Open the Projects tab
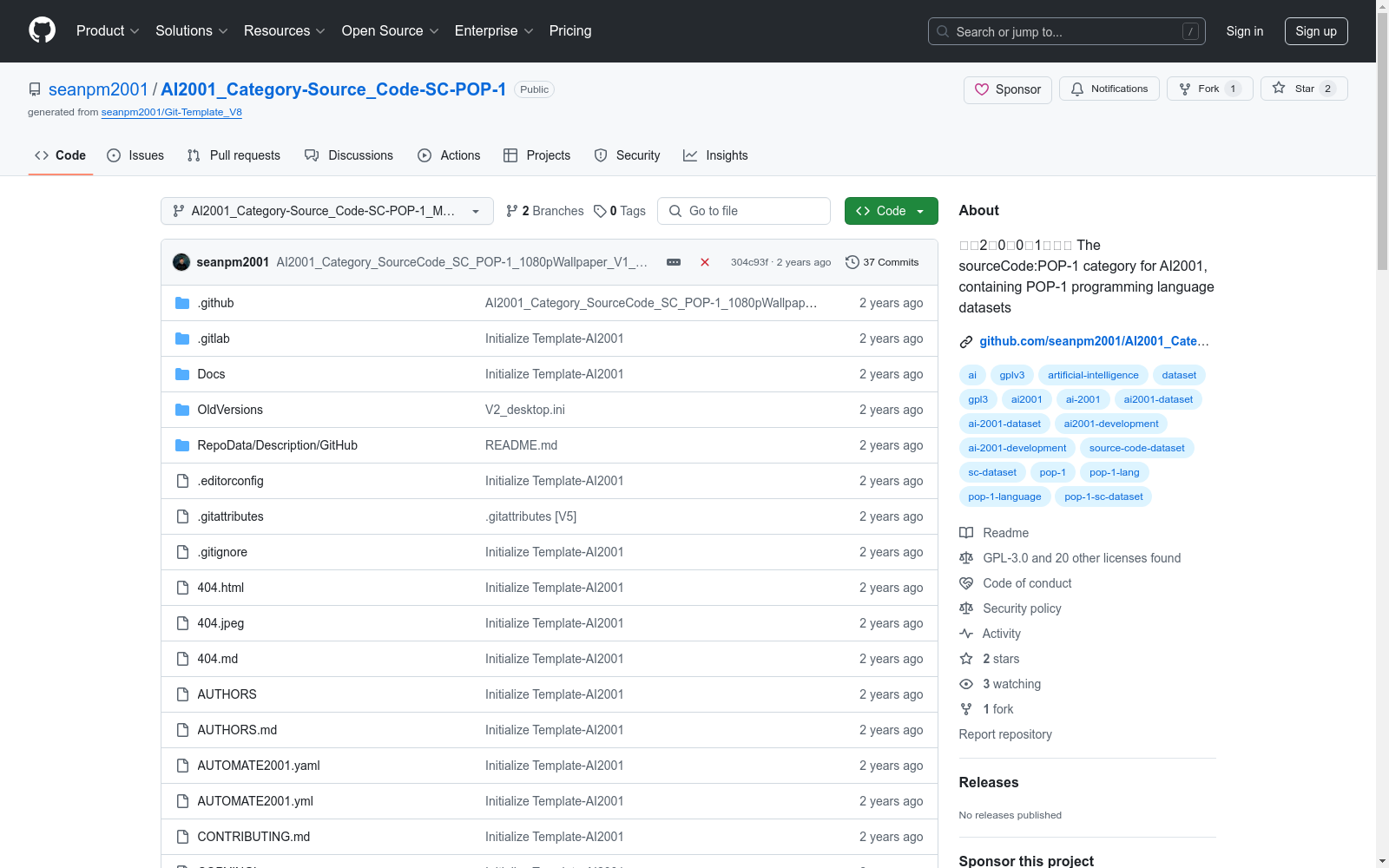Viewport: 1389px width, 868px height. pos(537,155)
